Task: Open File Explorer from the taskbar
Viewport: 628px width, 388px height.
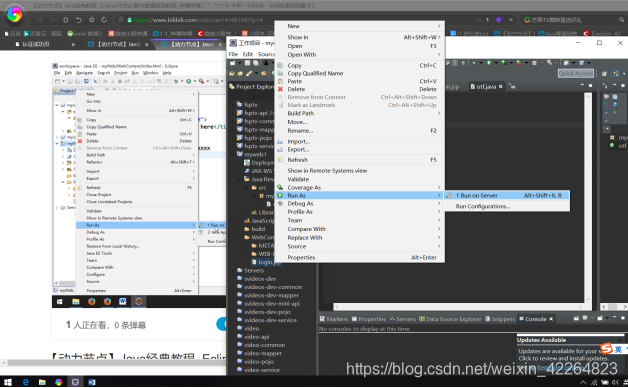Action: (42, 382)
